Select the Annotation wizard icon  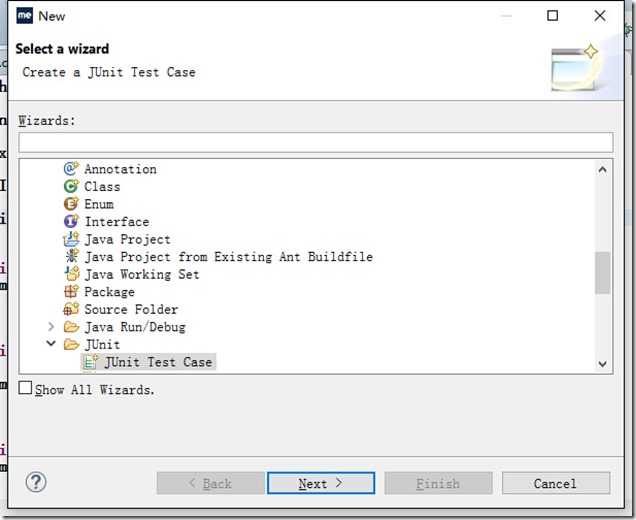point(71,168)
